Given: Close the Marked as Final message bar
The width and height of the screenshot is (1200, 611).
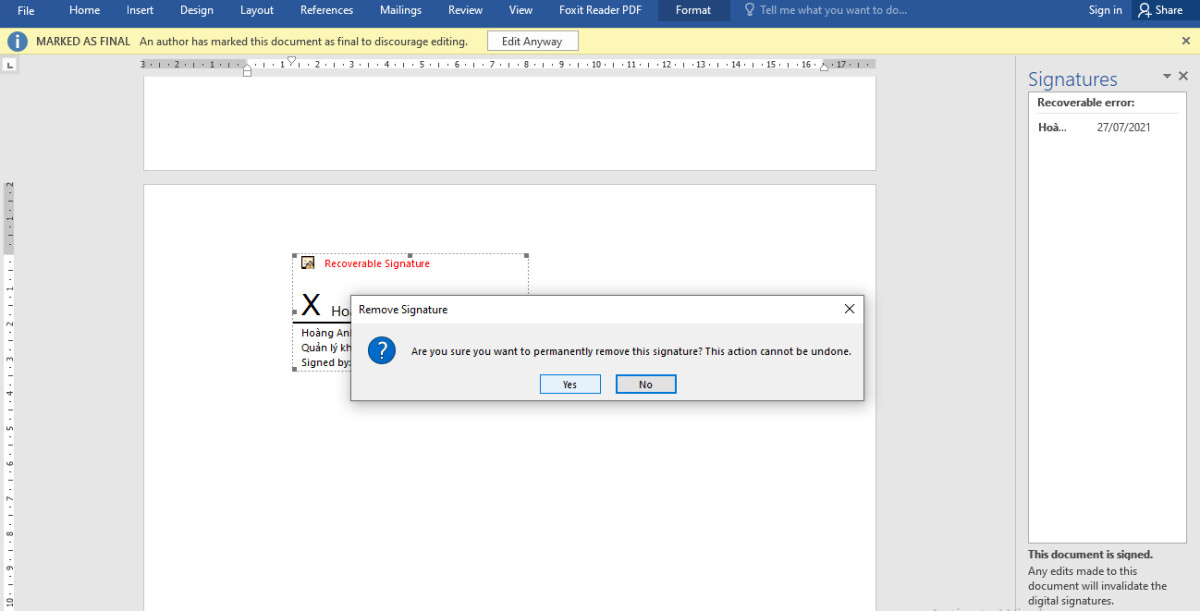Looking at the screenshot, I should coord(1186,42).
